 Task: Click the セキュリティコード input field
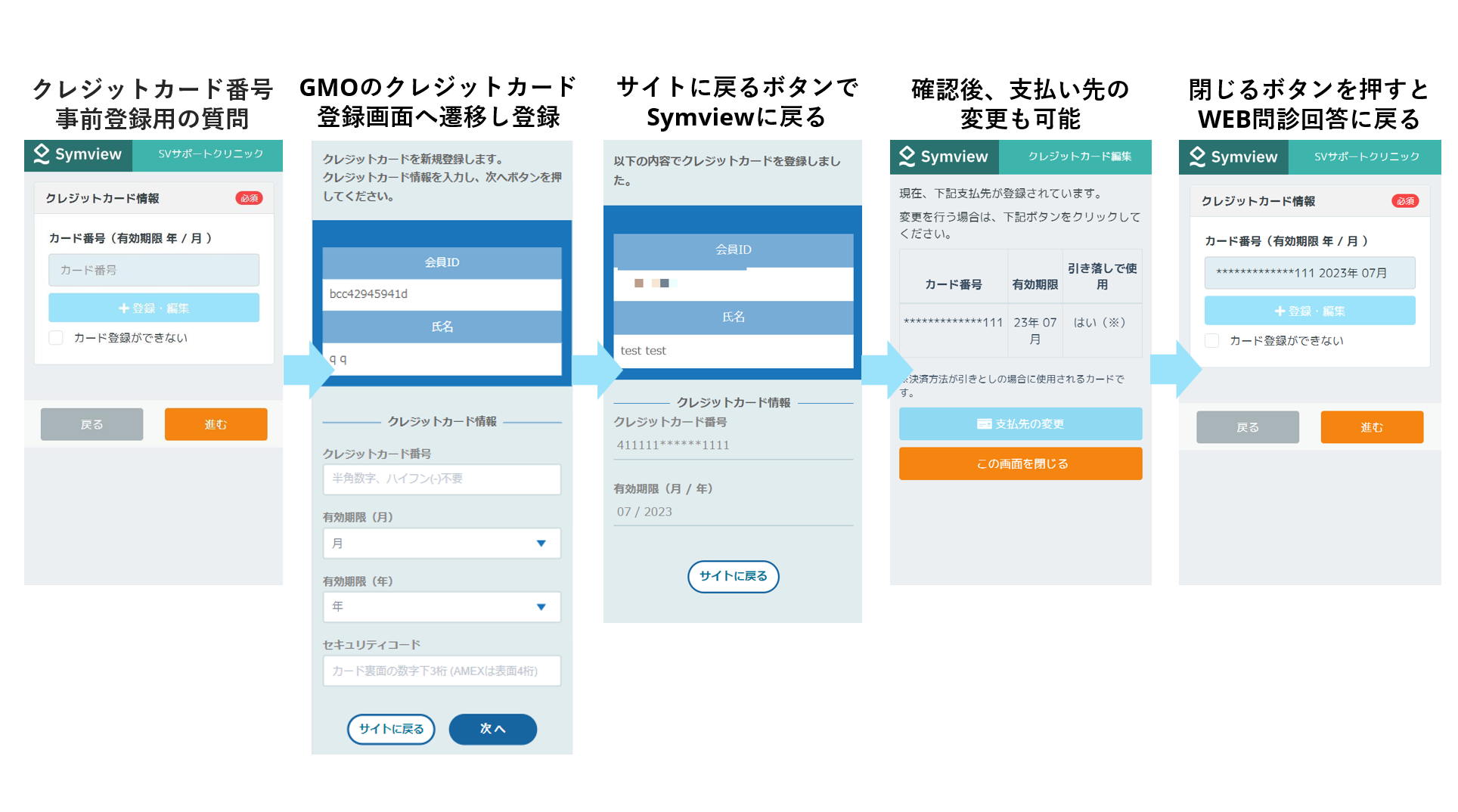click(x=442, y=671)
